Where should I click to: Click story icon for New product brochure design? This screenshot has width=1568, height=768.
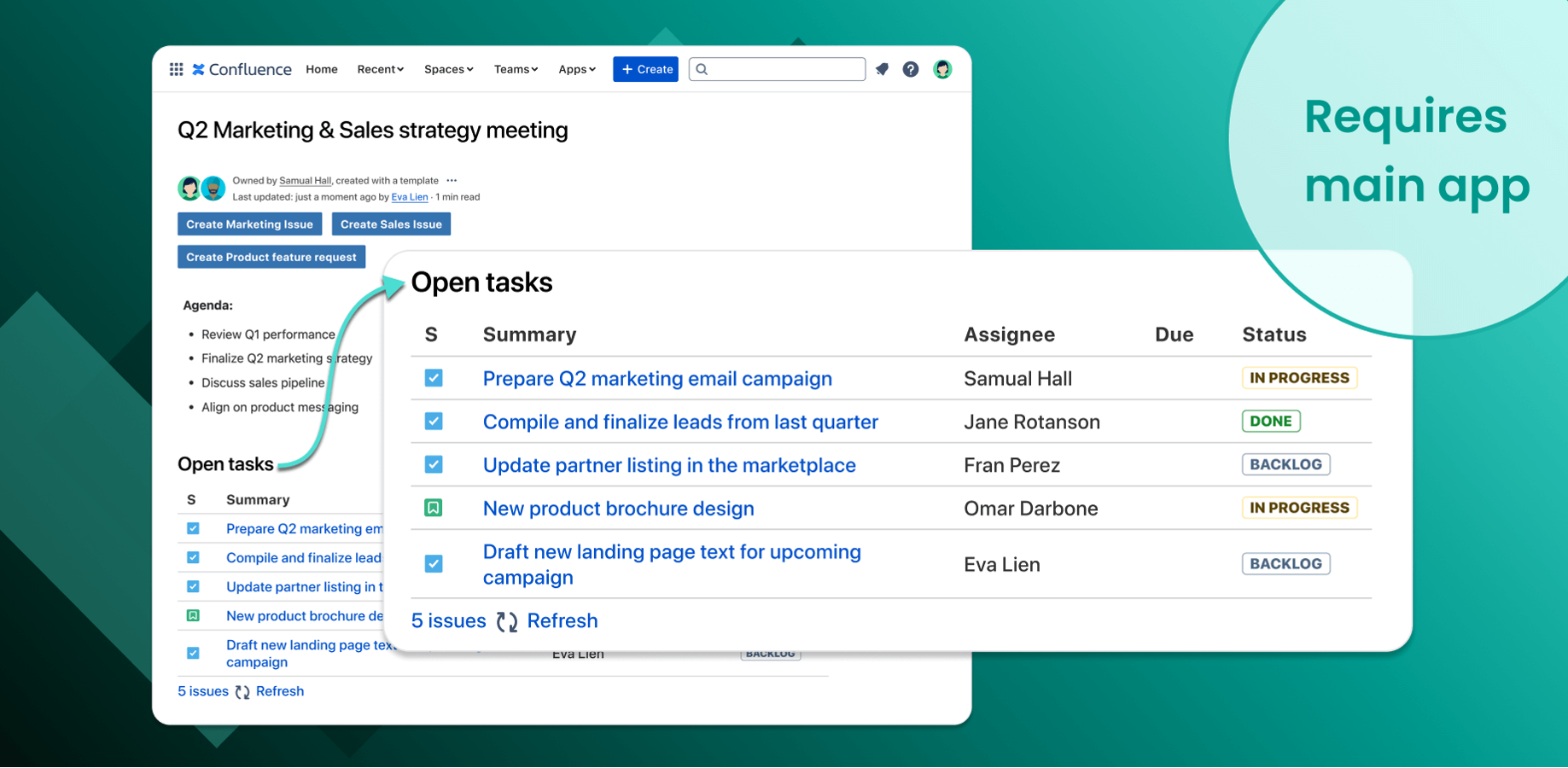click(x=434, y=508)
